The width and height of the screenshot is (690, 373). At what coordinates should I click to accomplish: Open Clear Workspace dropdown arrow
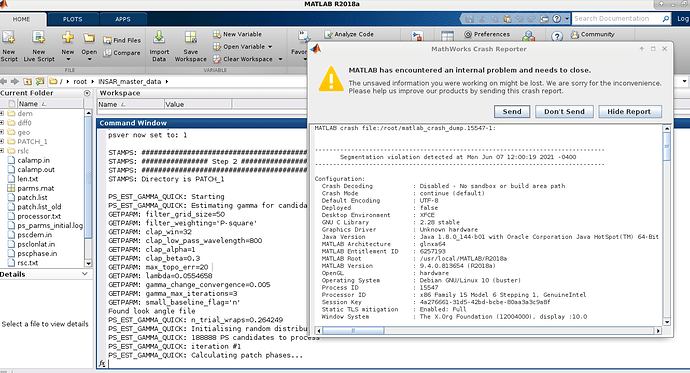click(x=280, y=59)
